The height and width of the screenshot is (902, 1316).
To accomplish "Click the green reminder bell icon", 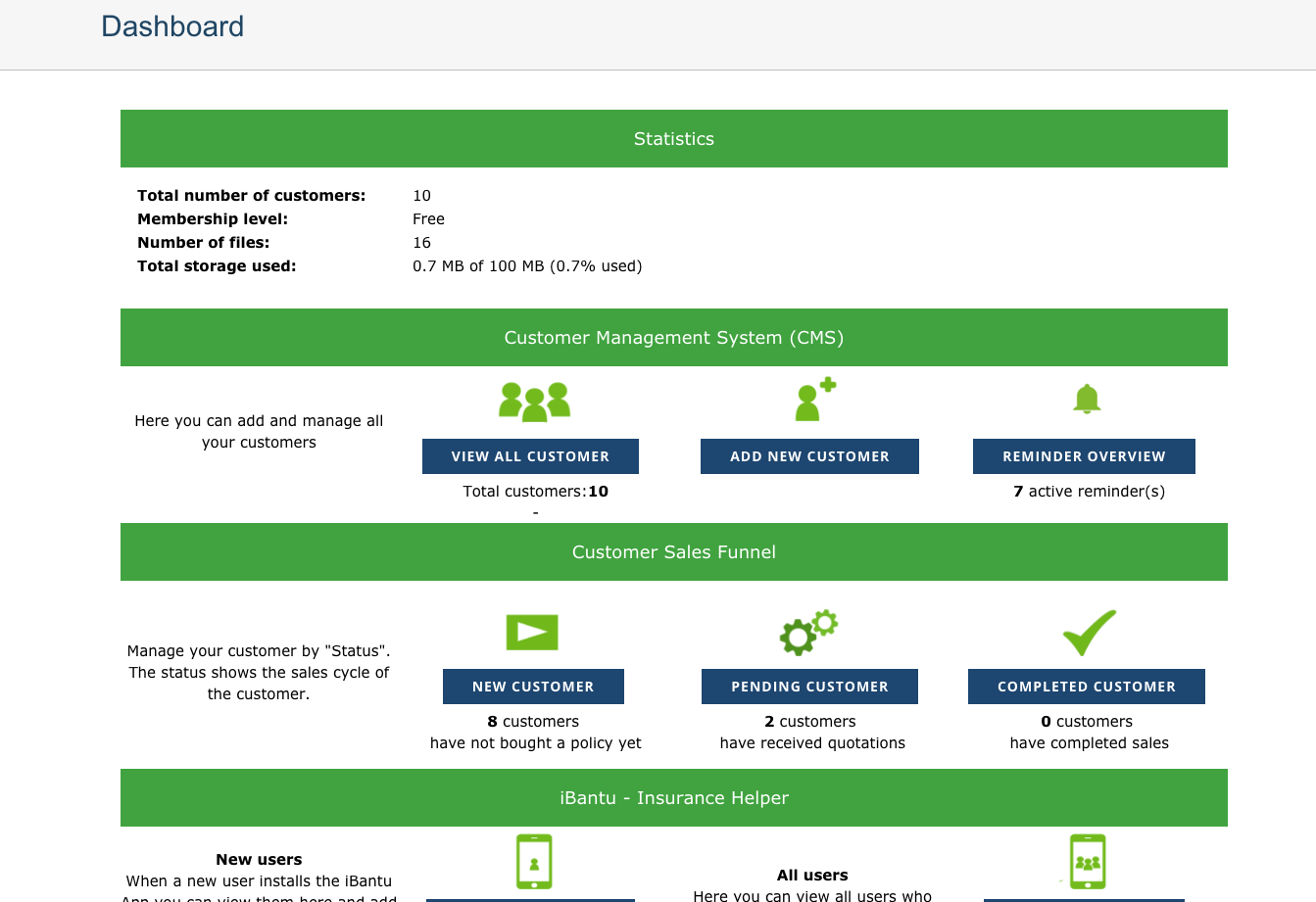I will coord(1087,400).
